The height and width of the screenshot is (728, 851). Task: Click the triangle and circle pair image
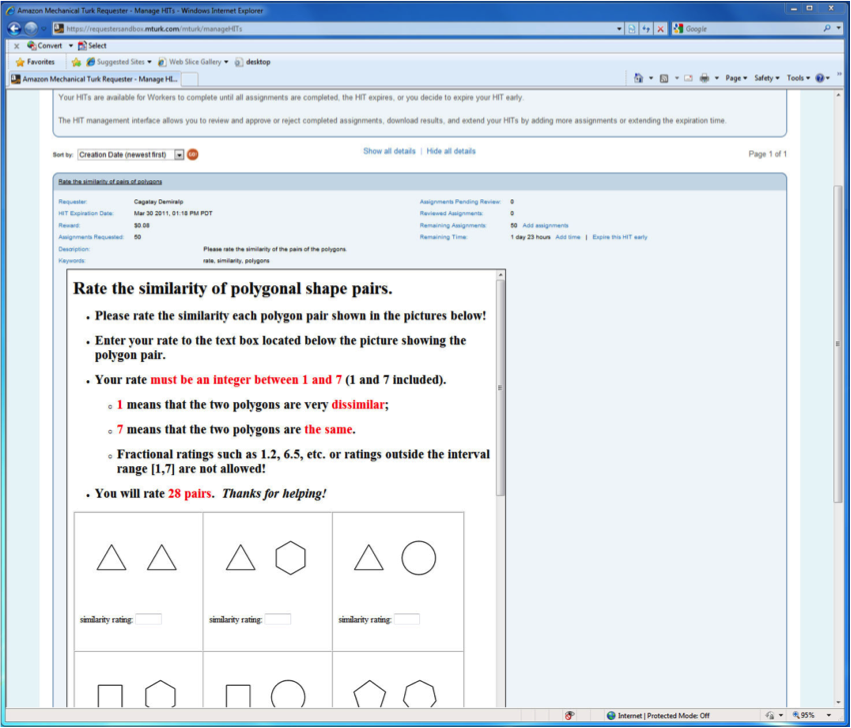coord(395,558)
